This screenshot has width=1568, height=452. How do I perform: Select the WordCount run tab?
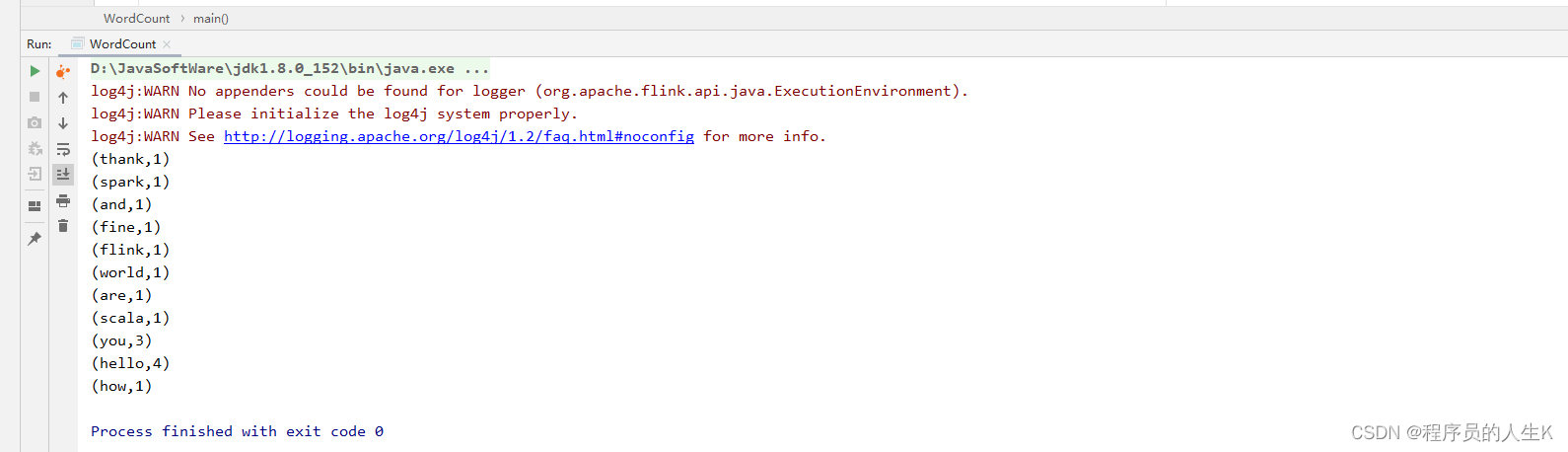pos(121,44)
